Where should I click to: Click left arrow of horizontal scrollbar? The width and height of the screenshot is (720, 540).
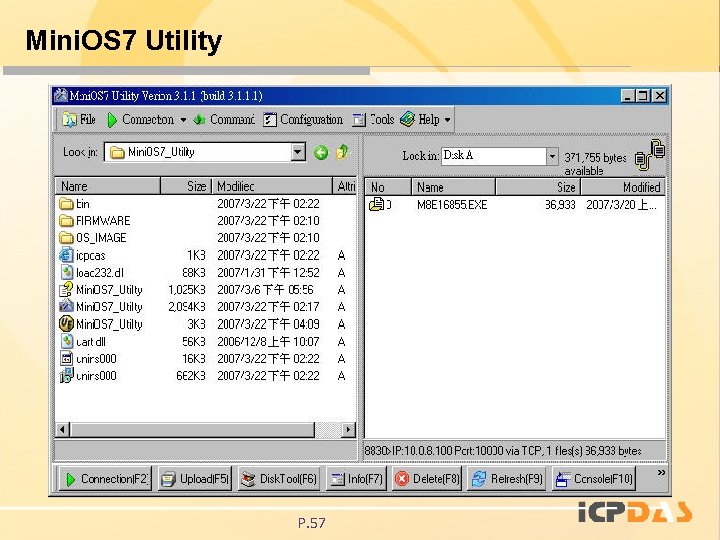point(62,430)
